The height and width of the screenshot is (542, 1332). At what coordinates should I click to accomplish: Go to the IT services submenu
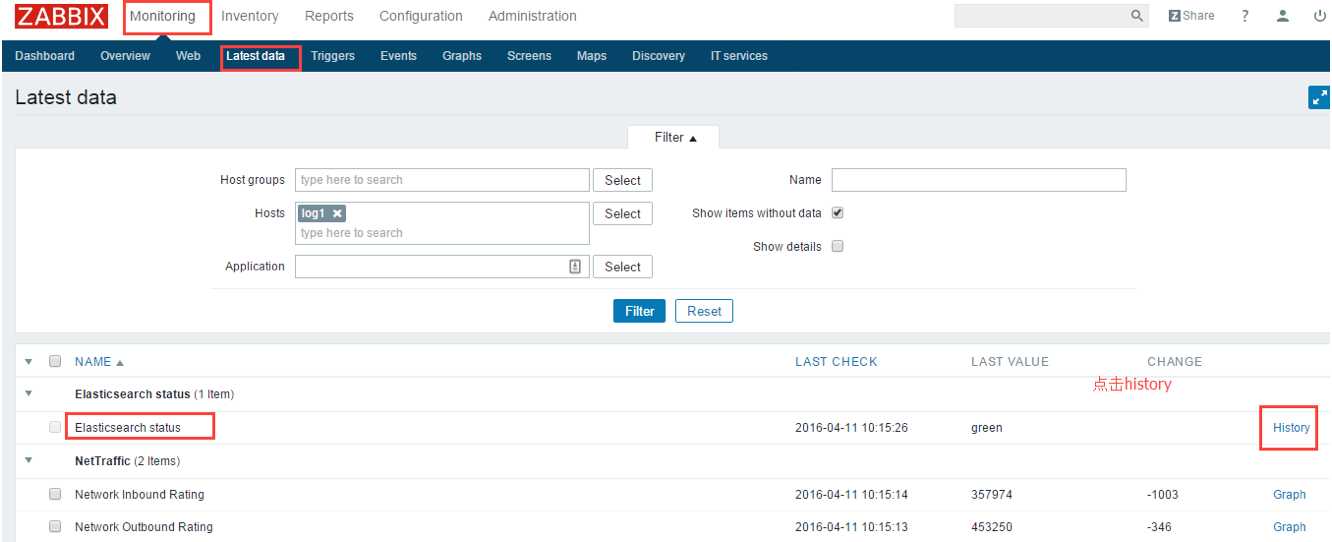(739, 56)
